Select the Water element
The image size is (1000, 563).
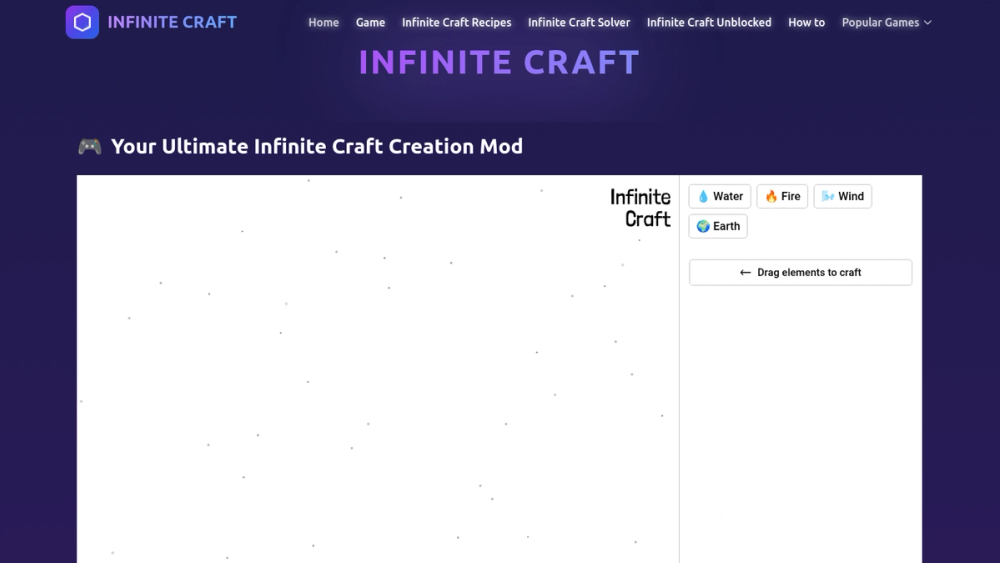719,196
